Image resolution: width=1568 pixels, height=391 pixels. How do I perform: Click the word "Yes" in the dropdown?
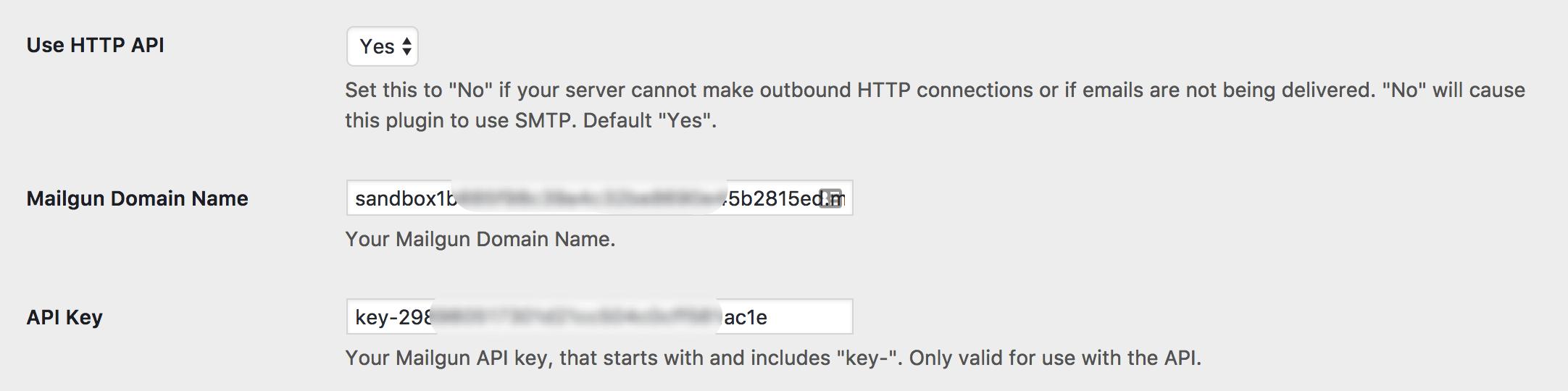click(377, 46)
